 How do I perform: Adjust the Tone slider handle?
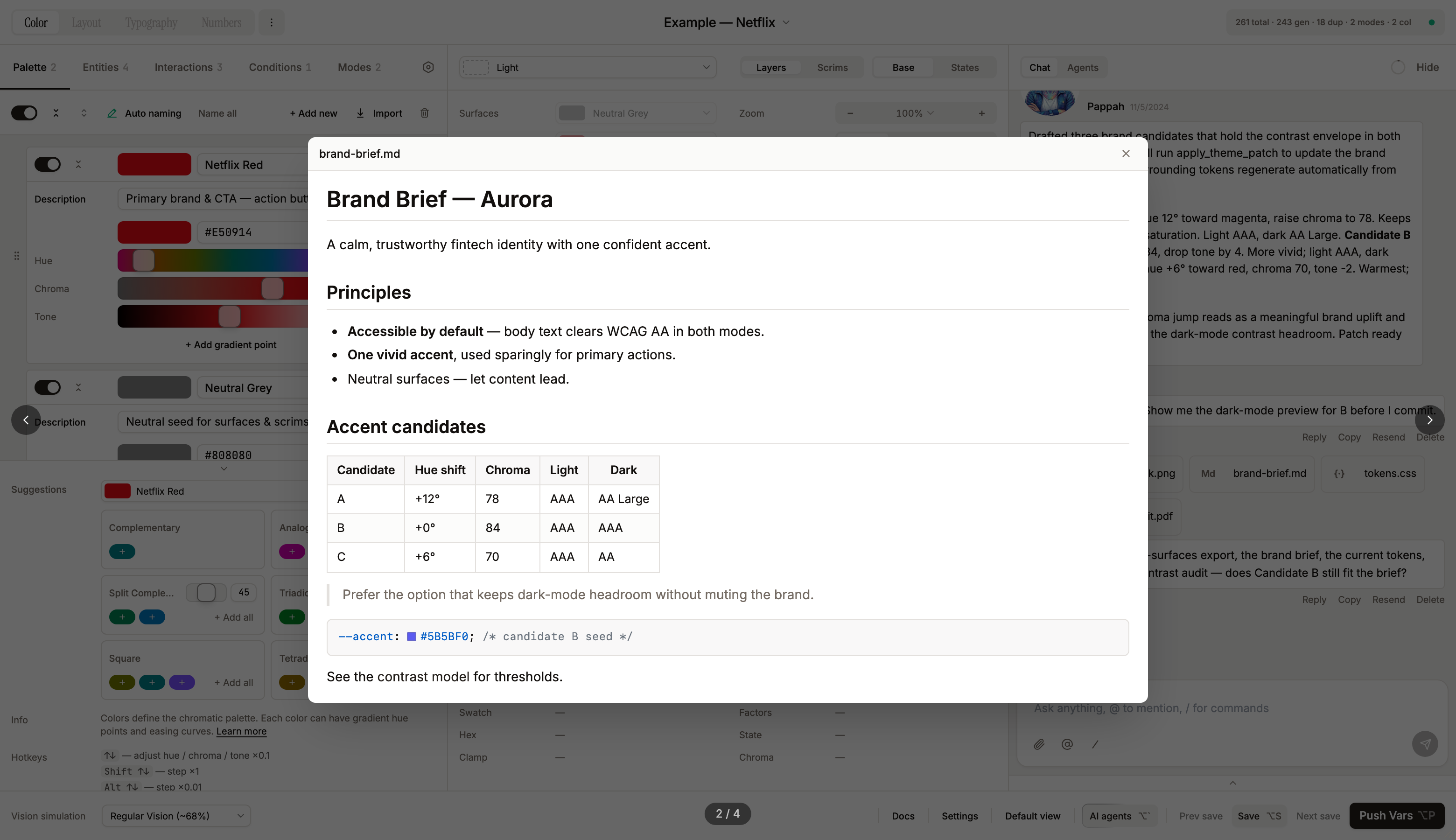pyautogui.click(x=230, y=316)
